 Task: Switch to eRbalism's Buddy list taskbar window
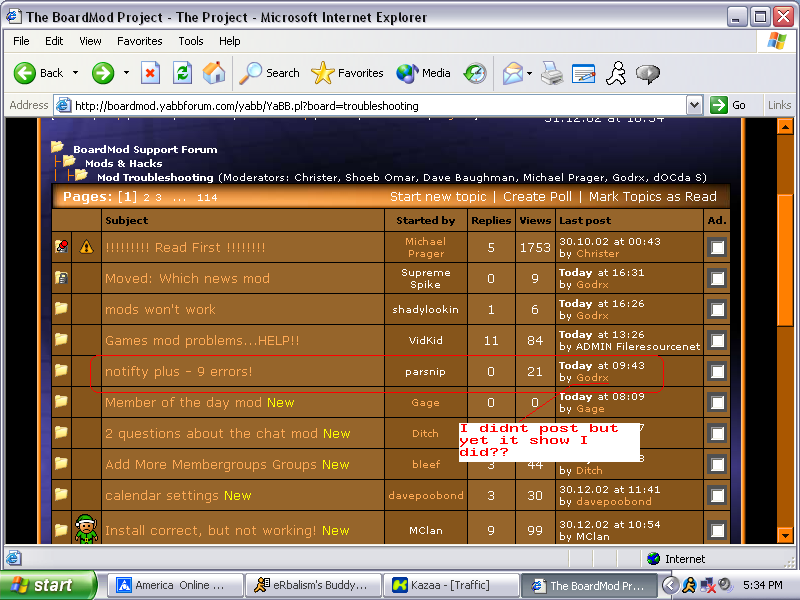pos(313,585)
